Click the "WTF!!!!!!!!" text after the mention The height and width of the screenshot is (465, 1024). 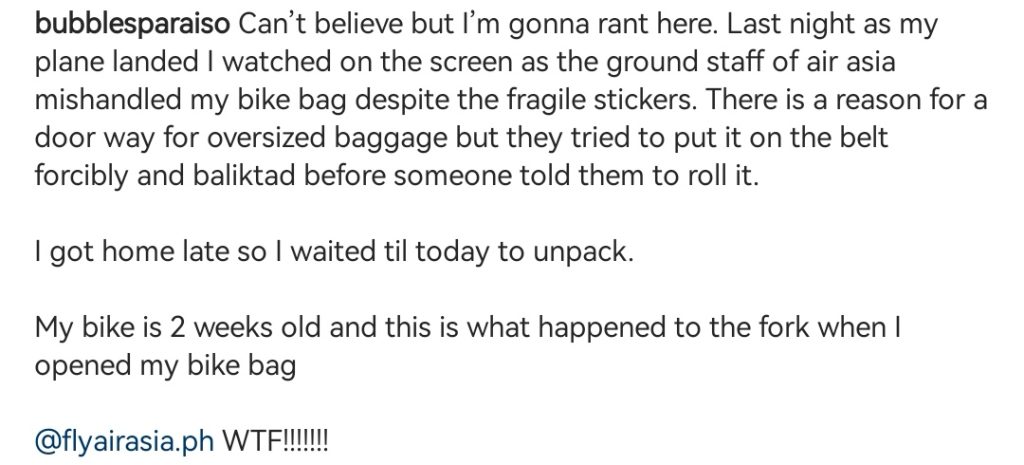click(274, 439)
